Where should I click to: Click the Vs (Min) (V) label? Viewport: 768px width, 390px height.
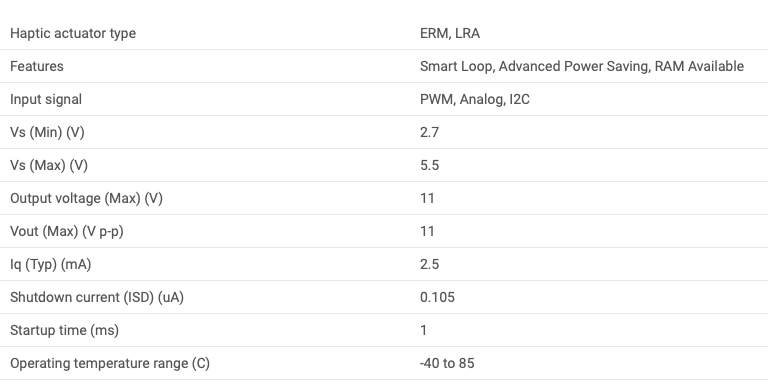[x=48, y=132]
